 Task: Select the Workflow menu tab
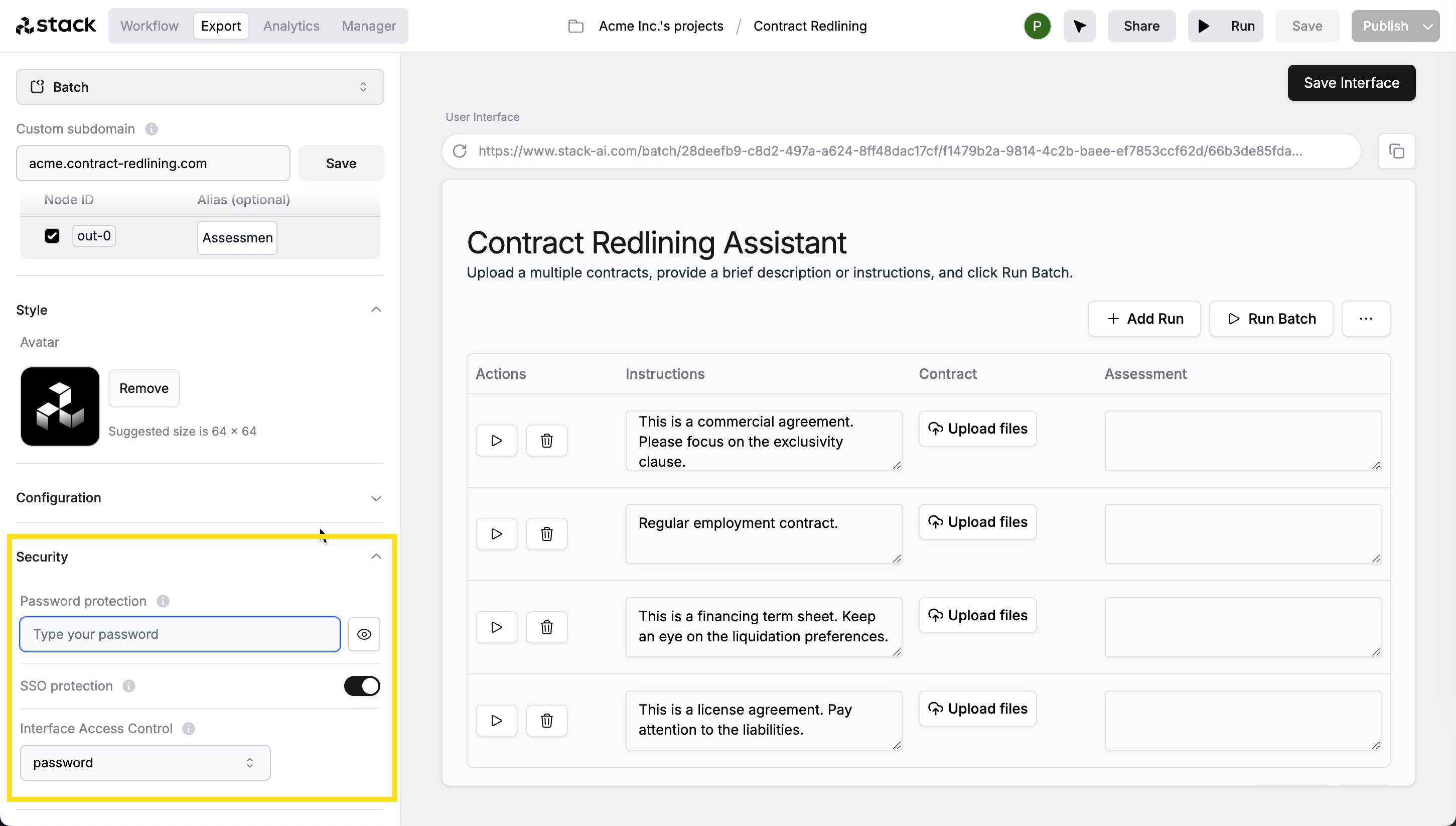pyautogui.click(x=147, y=25)
